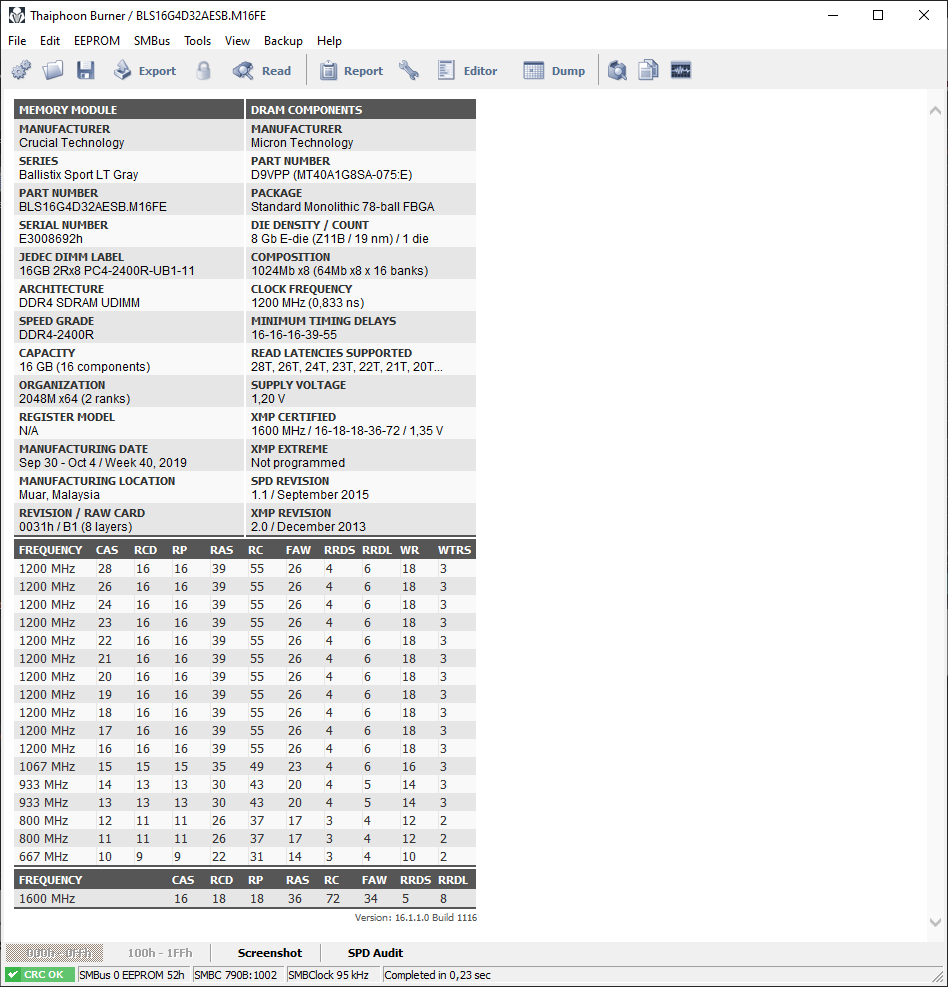Screen dimensions: 948x987
Task: Open the SMBus menu
Action: [152, 41]
